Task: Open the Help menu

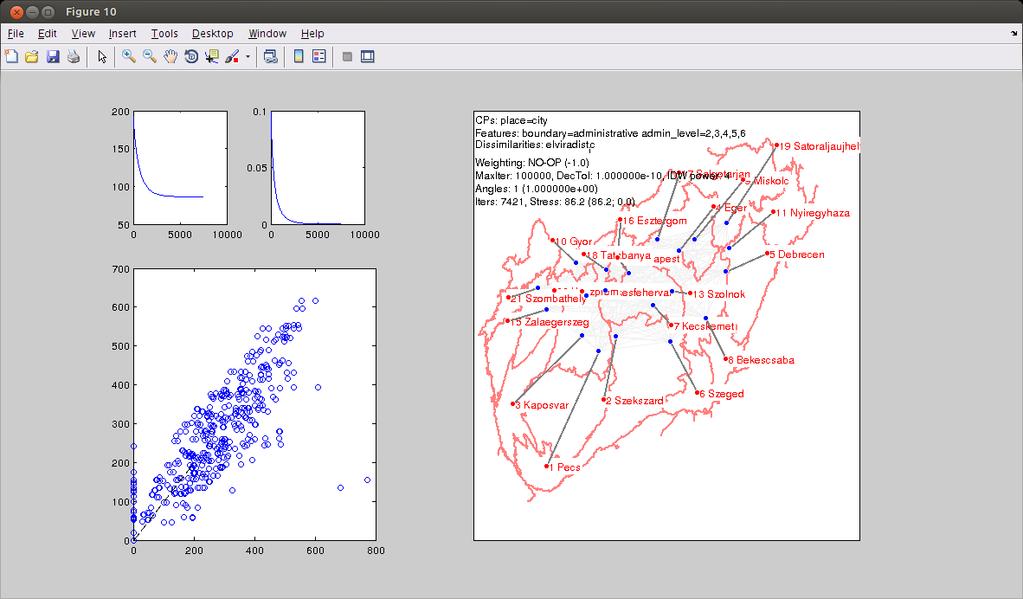Action: tap(313, 33)
